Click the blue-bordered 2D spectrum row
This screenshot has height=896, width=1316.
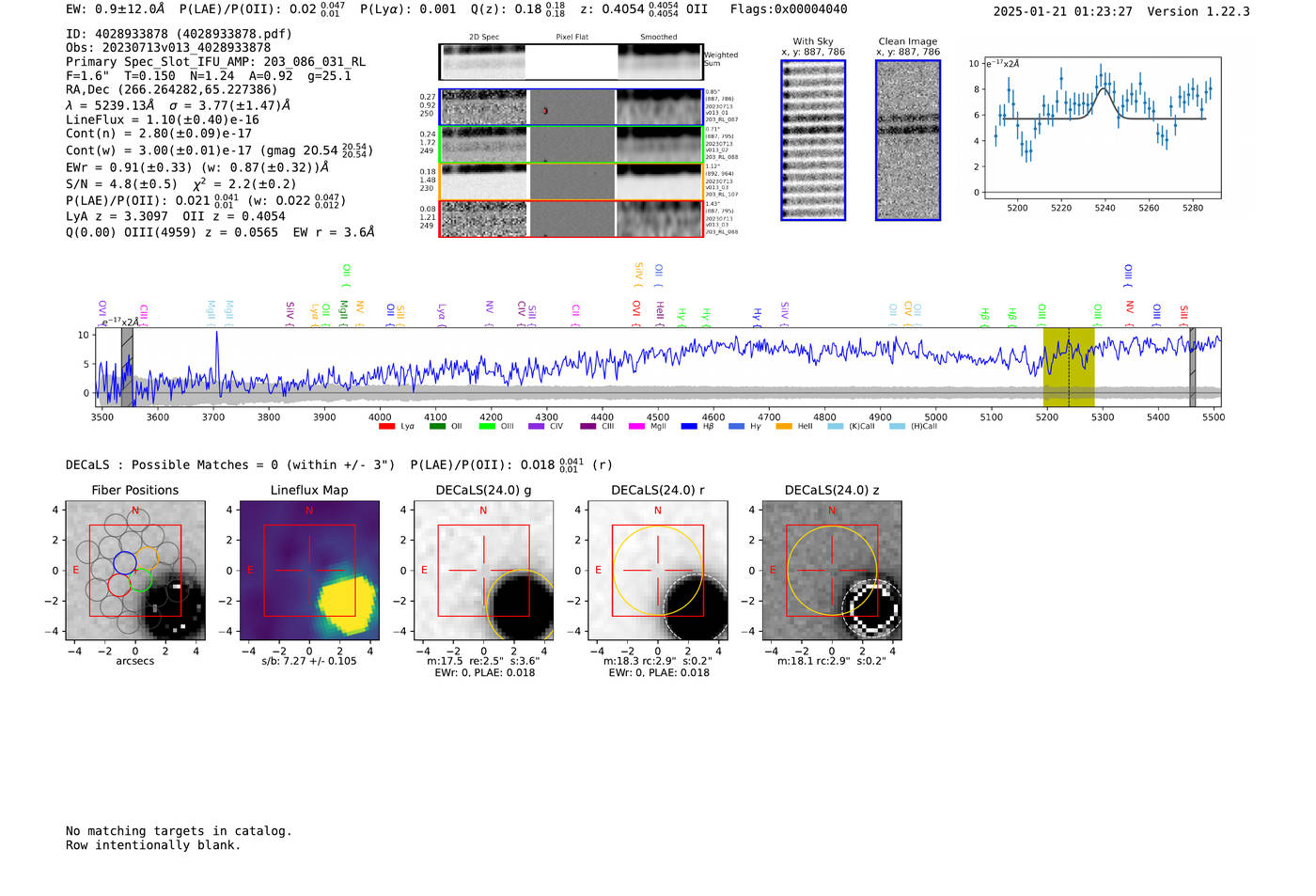point(571,107)
